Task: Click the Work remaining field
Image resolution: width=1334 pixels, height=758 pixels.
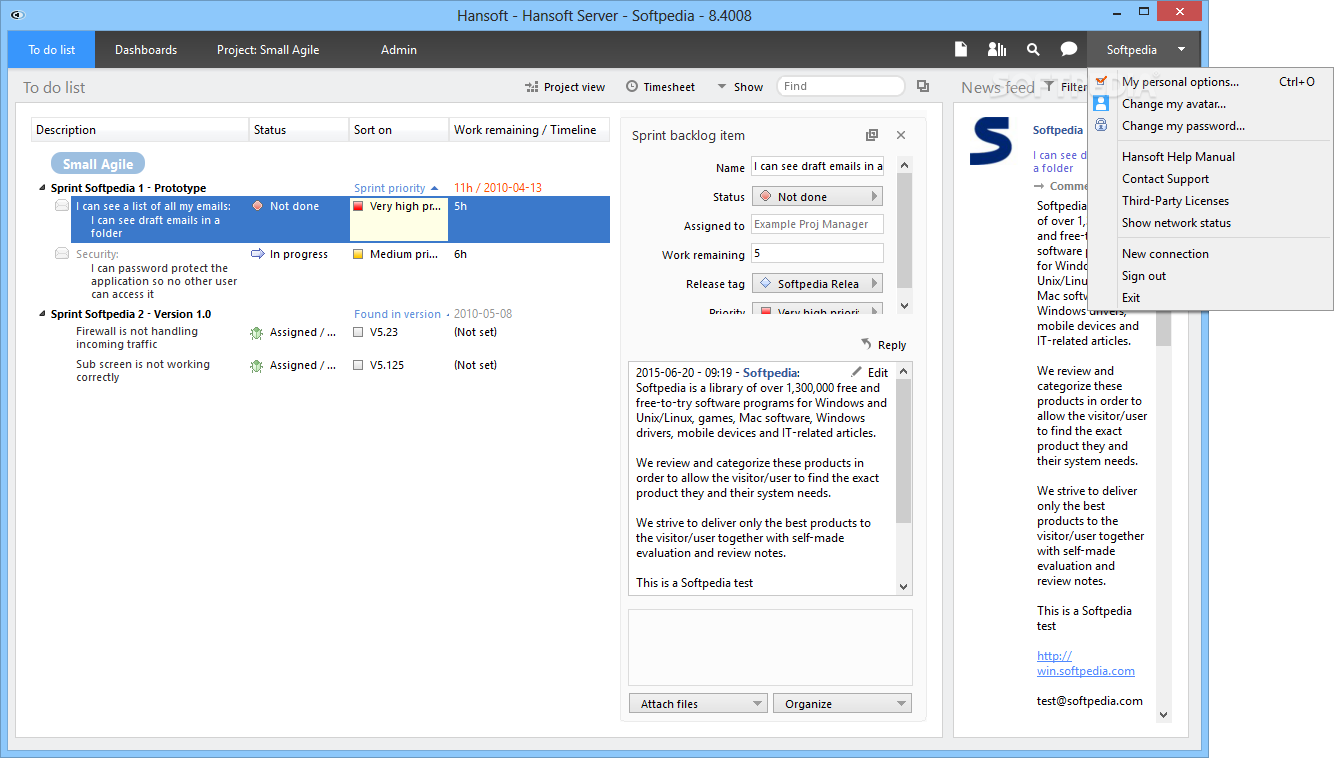Action: coord(817,254)
